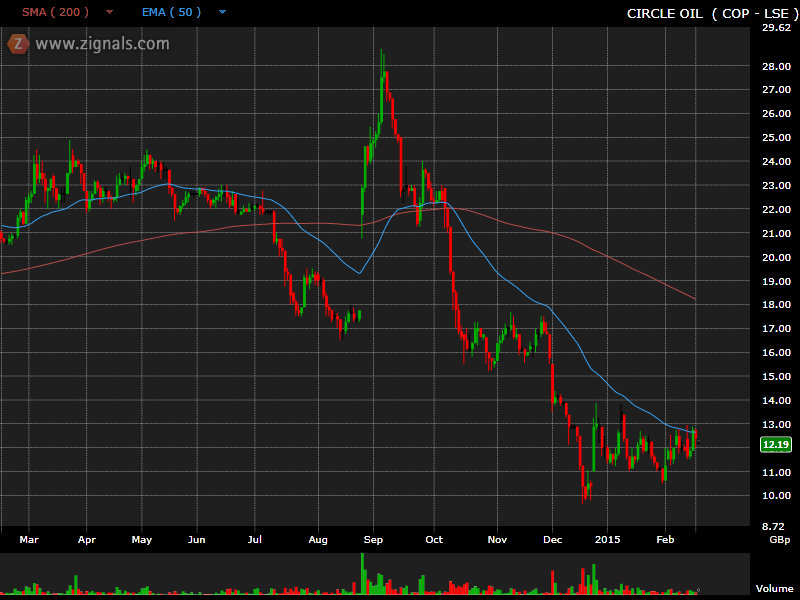Click the September peak candle near 28.00
The height and width of the screenshot is (600, 800).
click(x=382, y=70)
